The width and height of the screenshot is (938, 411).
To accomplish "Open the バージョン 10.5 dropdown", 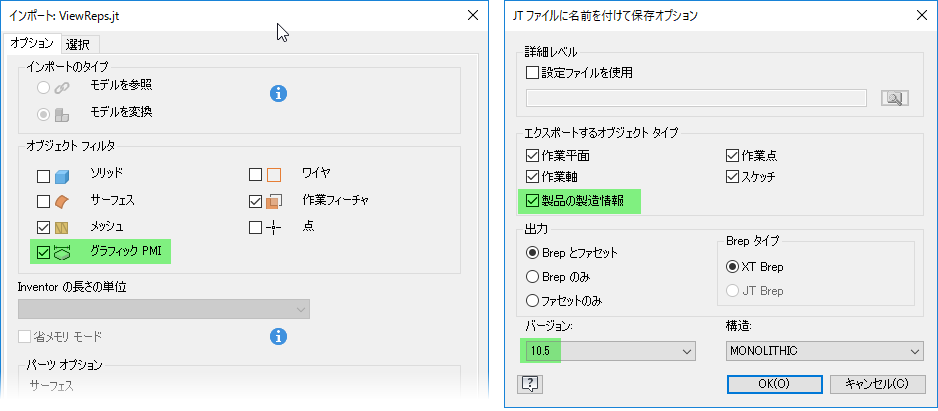I will tap(608, 351).
